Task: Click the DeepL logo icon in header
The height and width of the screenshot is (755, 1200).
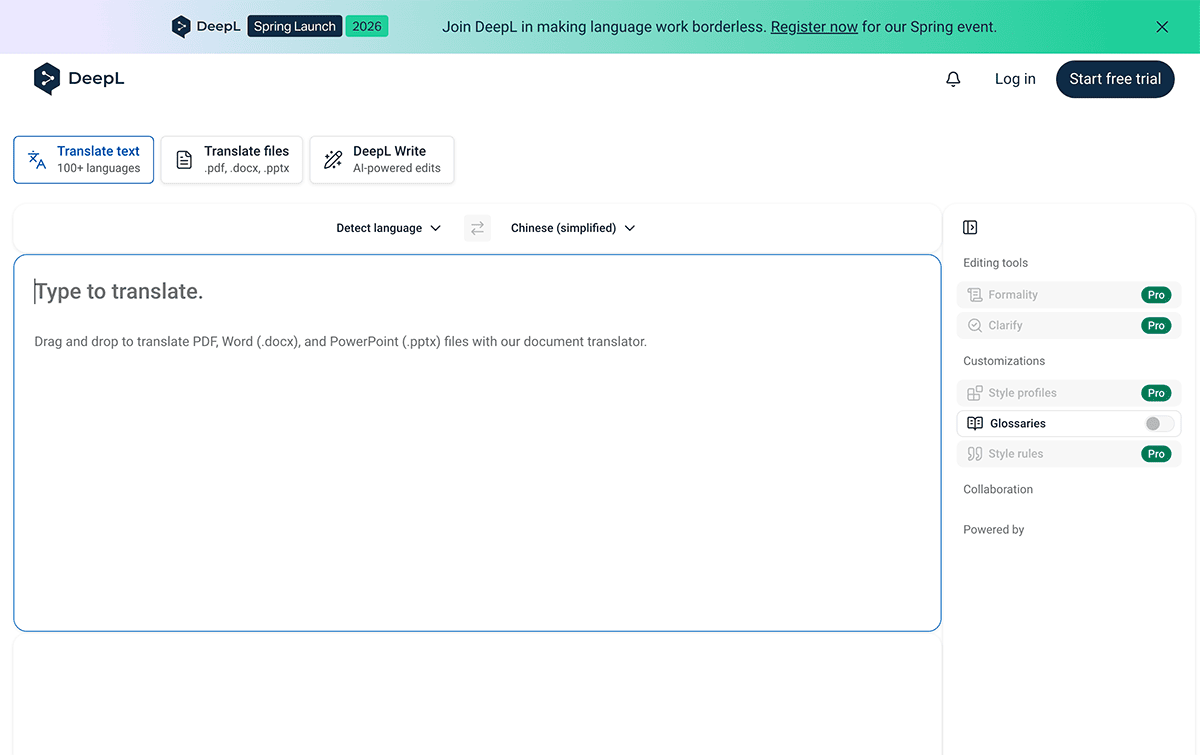Action: [x=47, y=79]
